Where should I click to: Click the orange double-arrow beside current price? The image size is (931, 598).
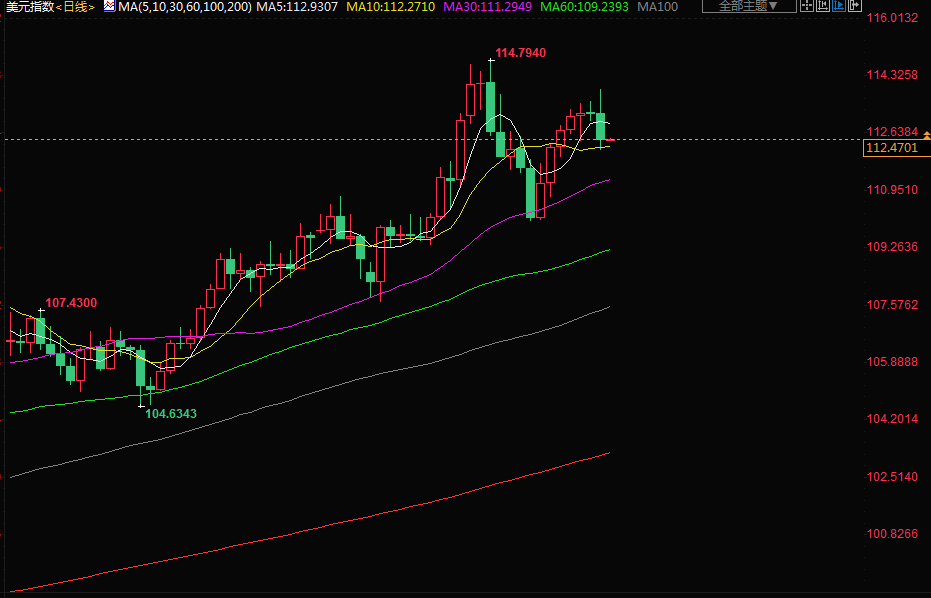coord(925,135)
